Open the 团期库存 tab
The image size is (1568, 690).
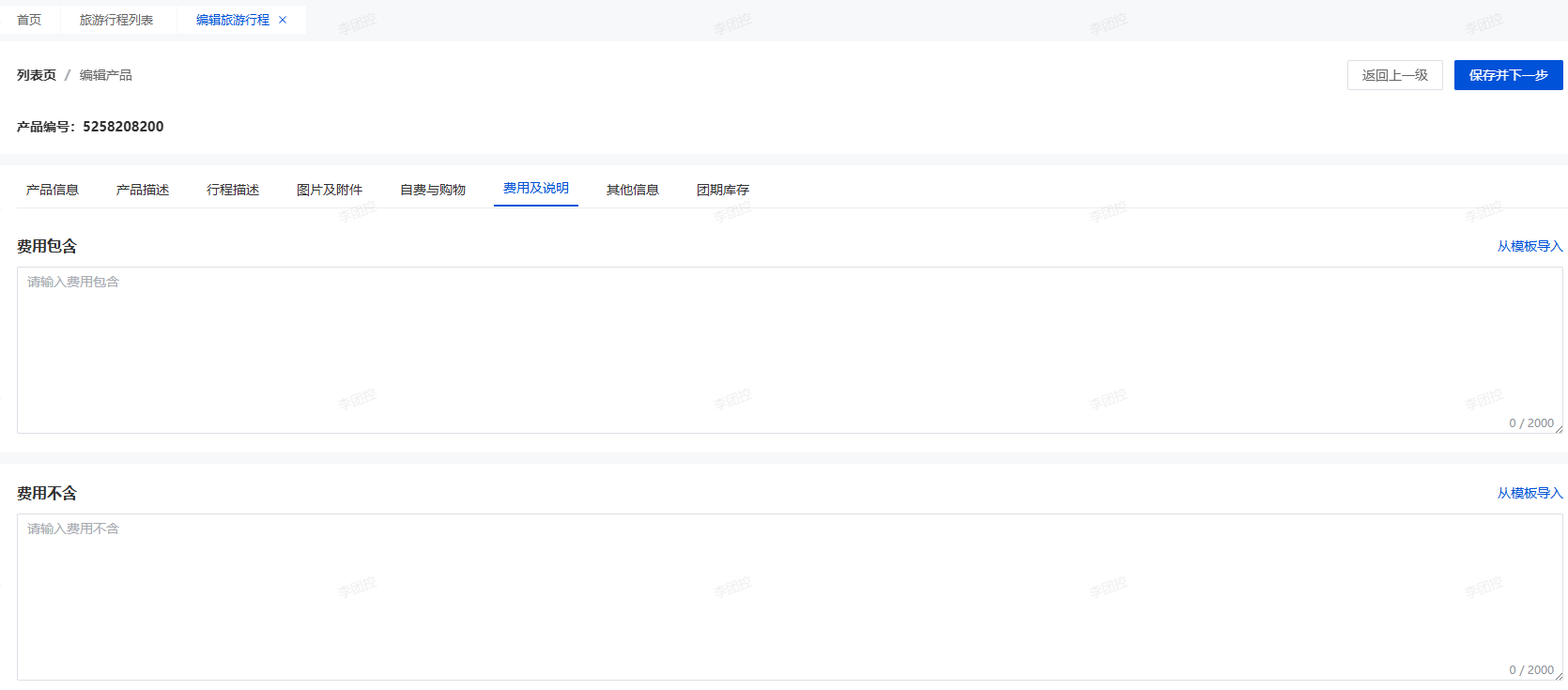pyautogui.click(x=723, y=190)
